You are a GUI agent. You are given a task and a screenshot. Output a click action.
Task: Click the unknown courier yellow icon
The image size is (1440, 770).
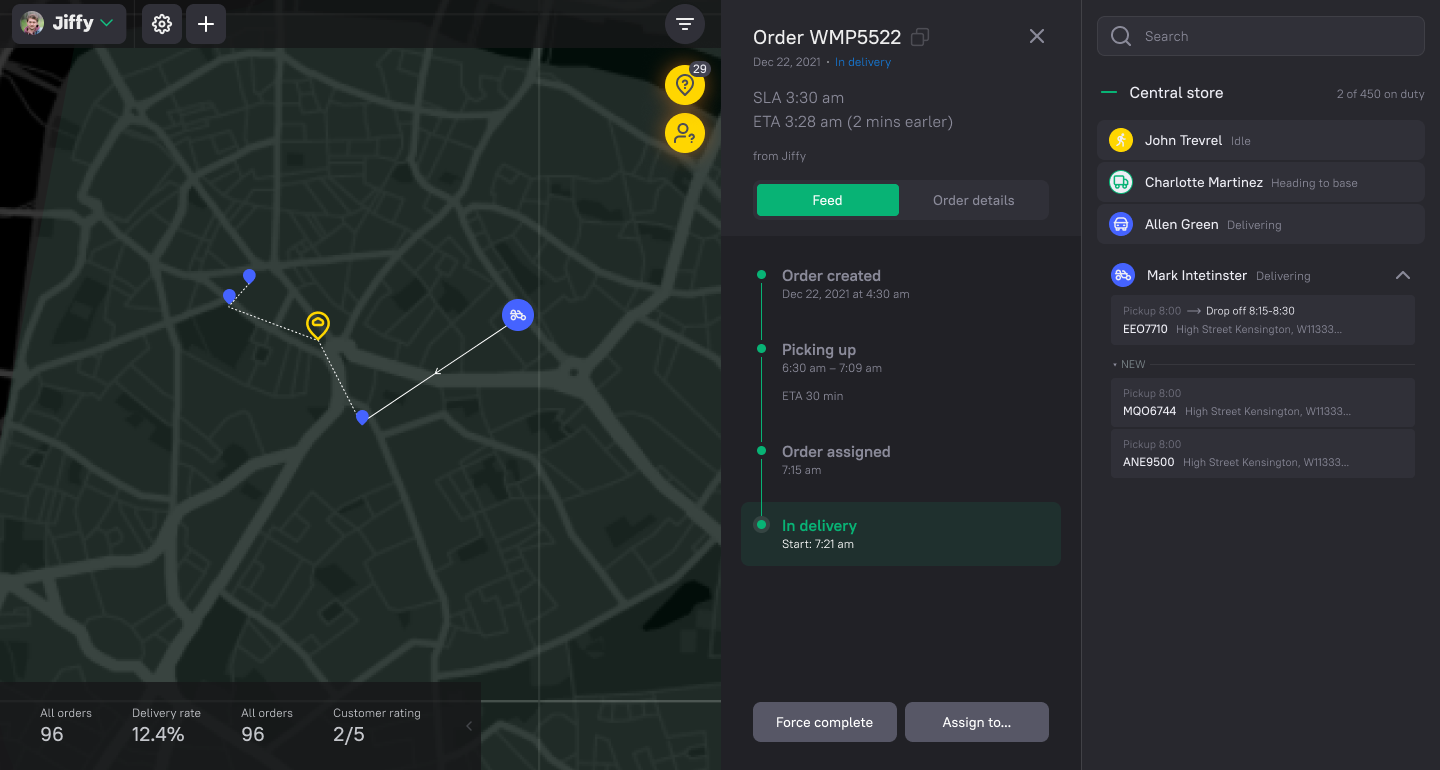[x=685, y=132]
